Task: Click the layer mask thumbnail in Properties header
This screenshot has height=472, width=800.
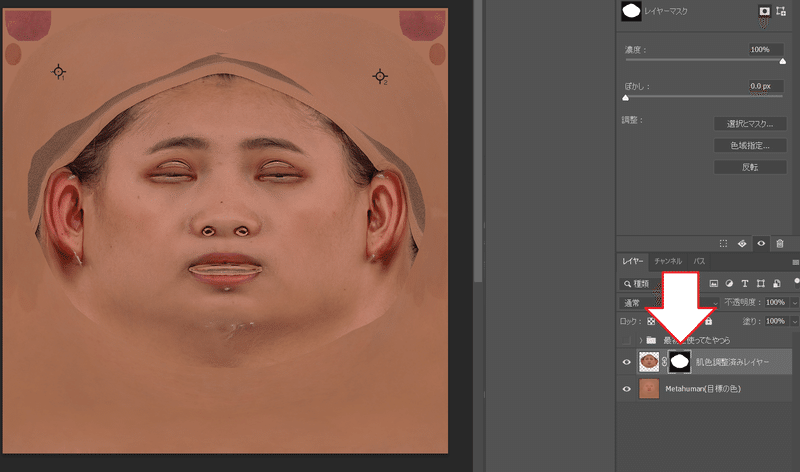Action: 631,11
